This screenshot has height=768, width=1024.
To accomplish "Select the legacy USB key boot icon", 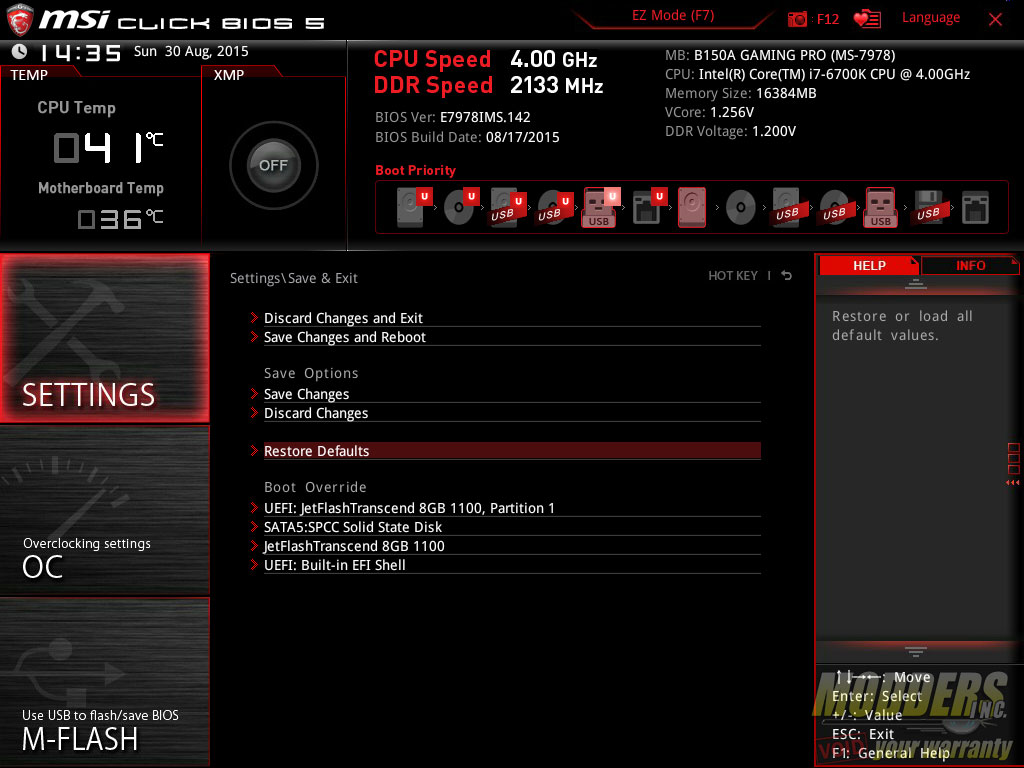I will [x=881, y=207].
